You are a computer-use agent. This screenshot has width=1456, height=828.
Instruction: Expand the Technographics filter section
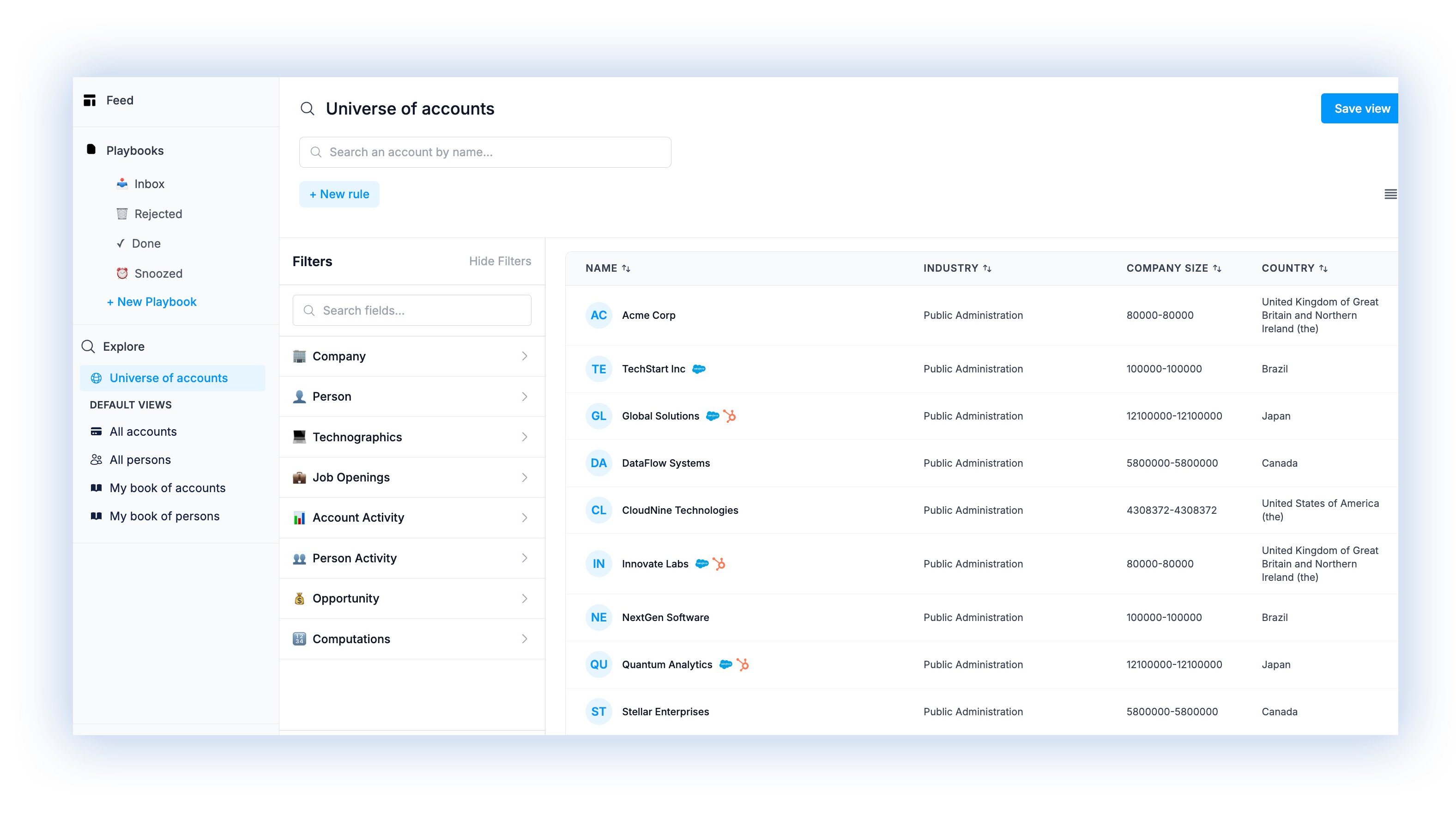click(x=412, y=437)
